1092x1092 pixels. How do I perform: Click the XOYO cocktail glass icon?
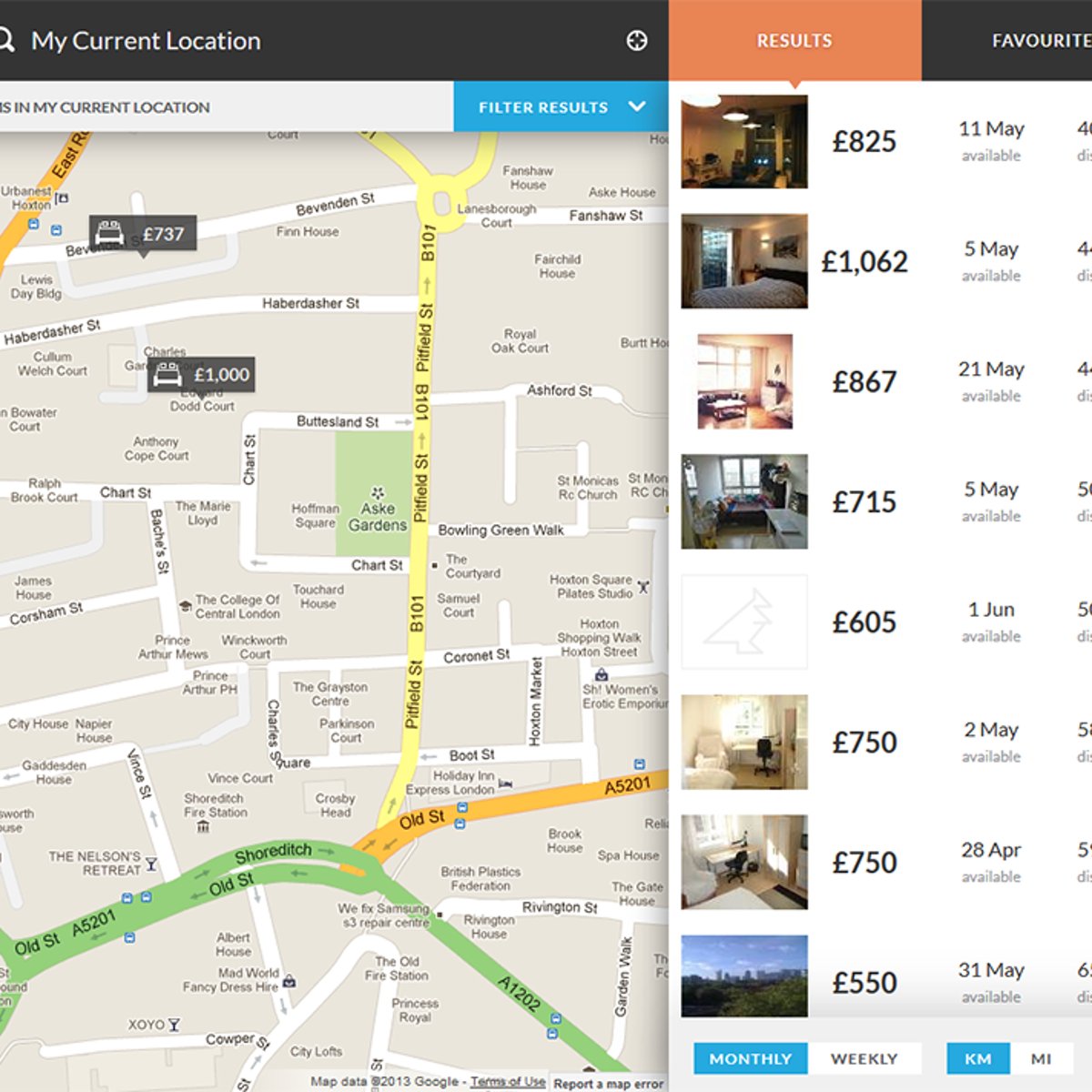click(x=174, y=1025)
